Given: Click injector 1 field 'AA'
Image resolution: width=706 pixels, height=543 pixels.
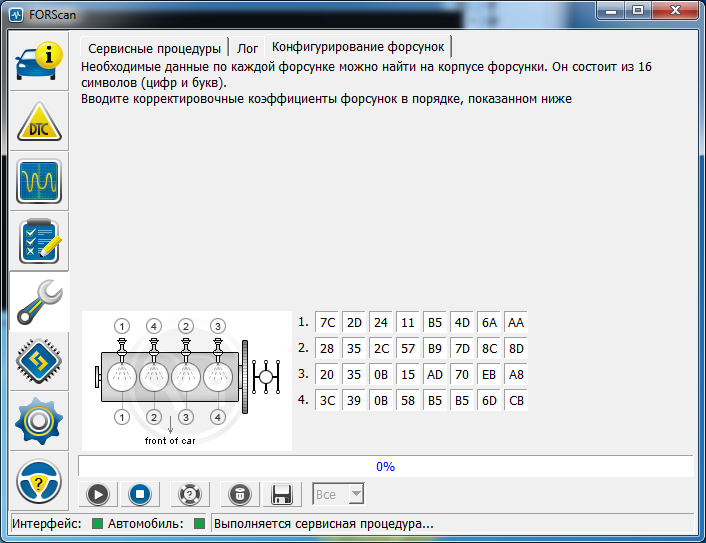Looking at the screenshot, I should [516, 322].
